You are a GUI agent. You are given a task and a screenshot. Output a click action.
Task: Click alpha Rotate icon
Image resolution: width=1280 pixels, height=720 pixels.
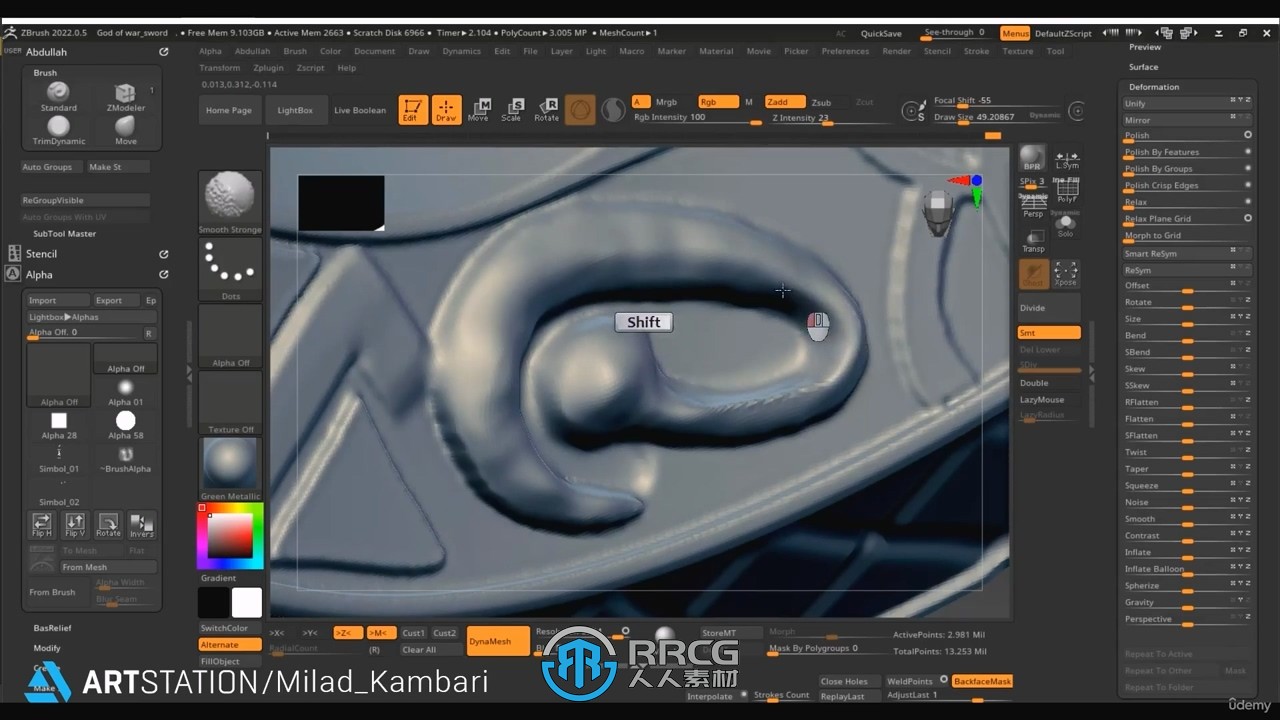108,525
